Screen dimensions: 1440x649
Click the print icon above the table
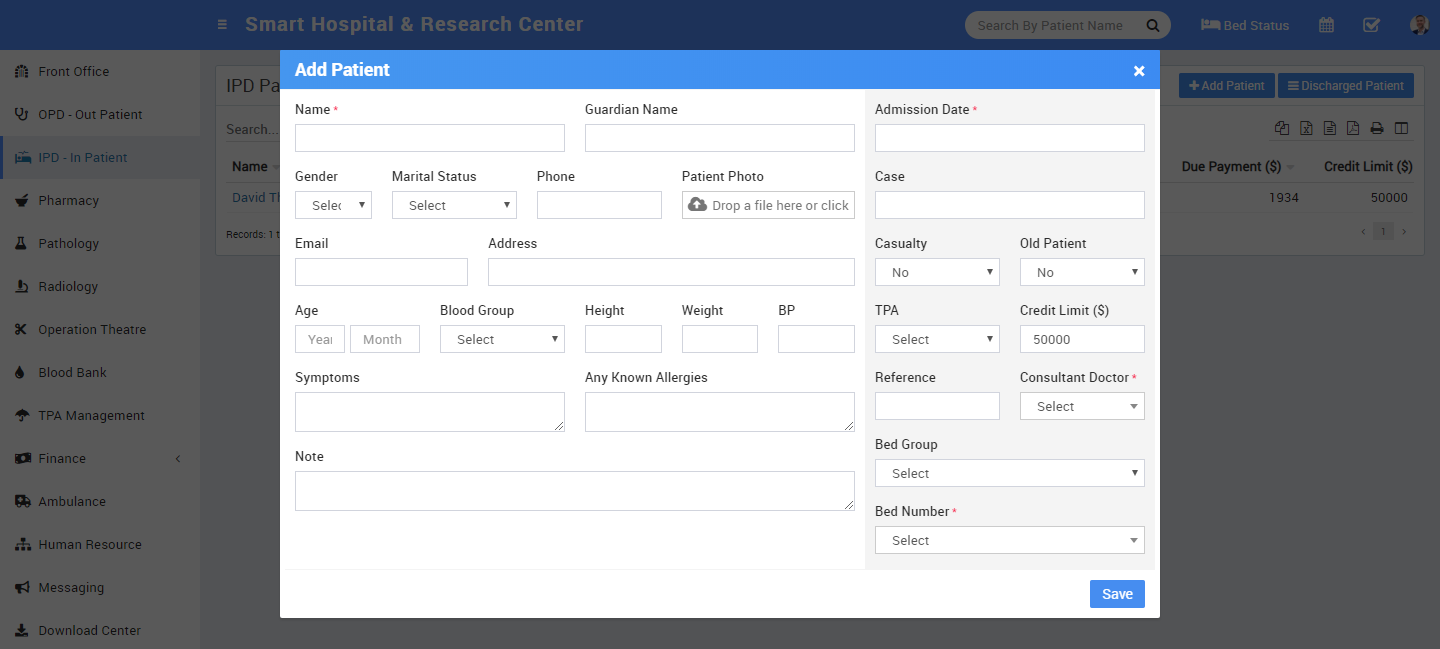click(x=1377, y=128)
